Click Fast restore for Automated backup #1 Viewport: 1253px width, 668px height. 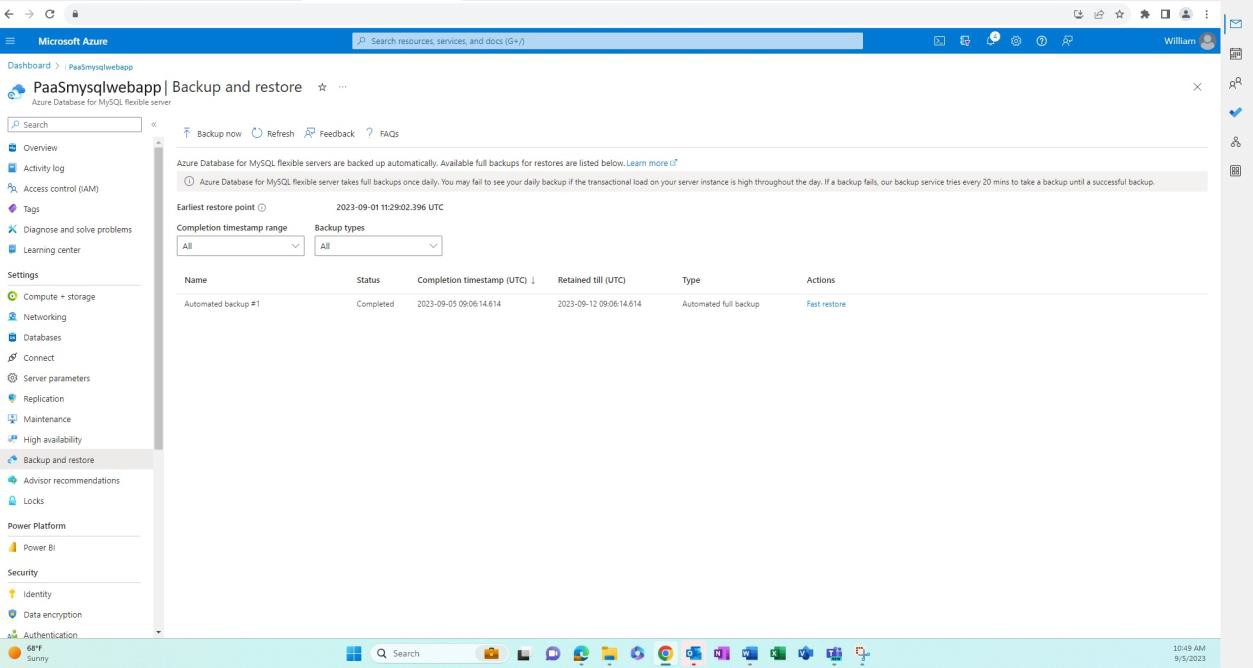click(826, 303)
